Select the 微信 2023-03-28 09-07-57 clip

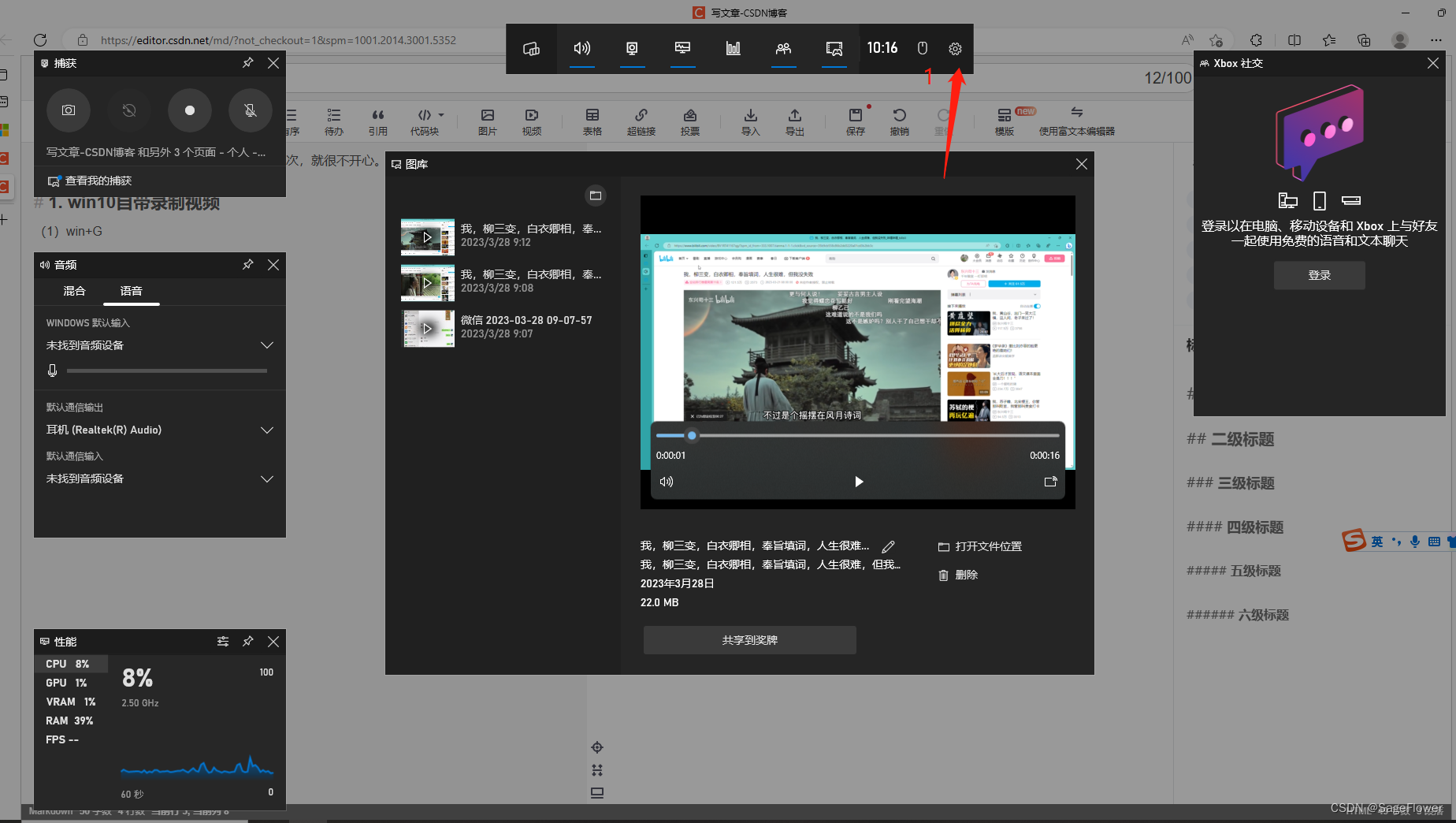tap(503, 328)
